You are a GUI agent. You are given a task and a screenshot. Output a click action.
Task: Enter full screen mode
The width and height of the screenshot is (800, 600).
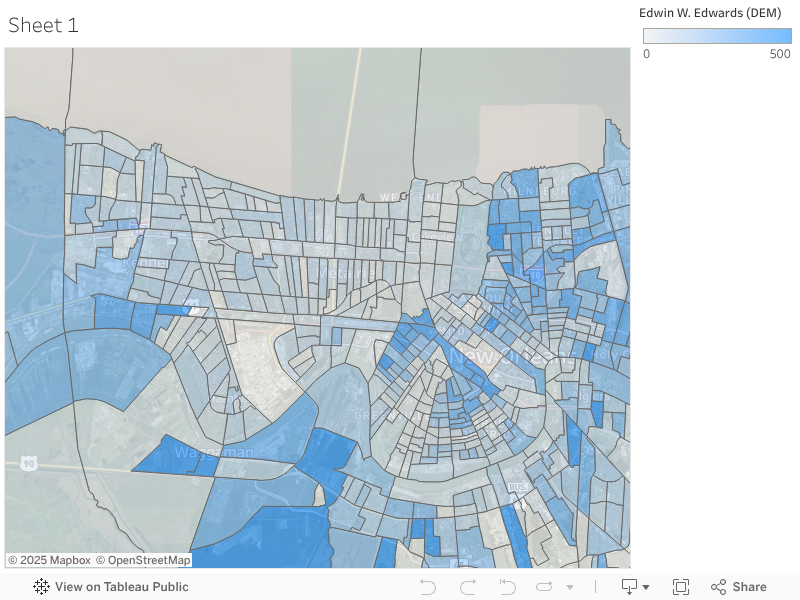coord(681,587)
